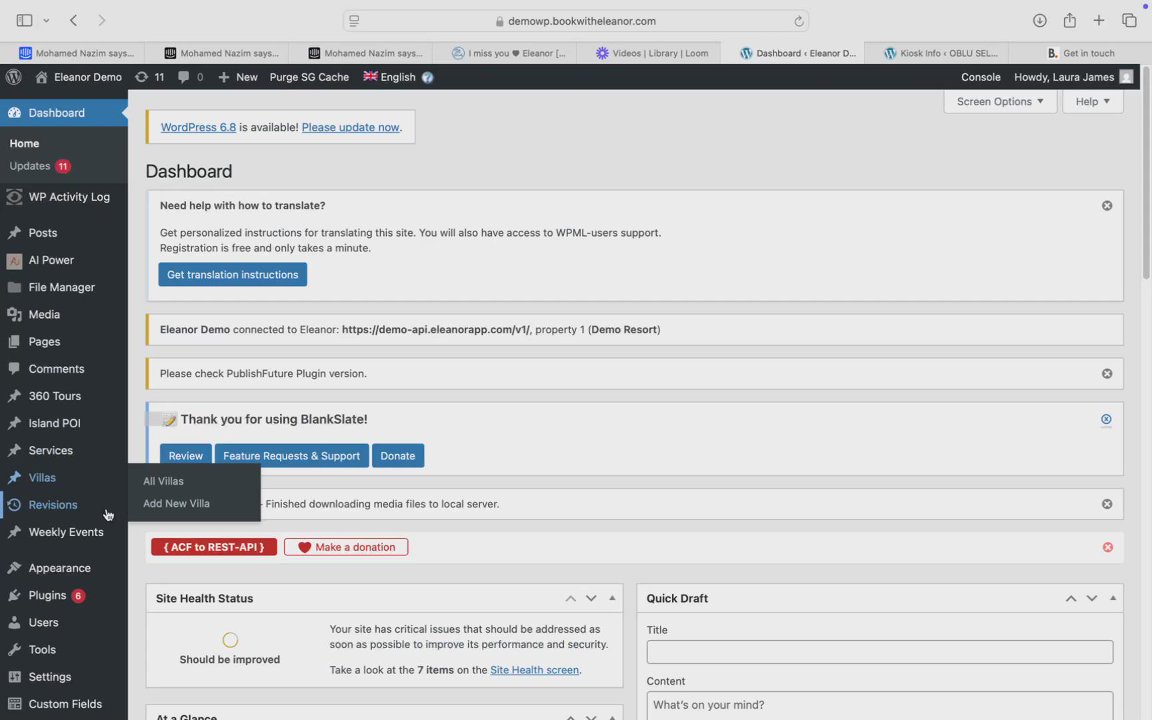
Task: Open Howdy, Laura James account menu
Action: [1073, 77]
